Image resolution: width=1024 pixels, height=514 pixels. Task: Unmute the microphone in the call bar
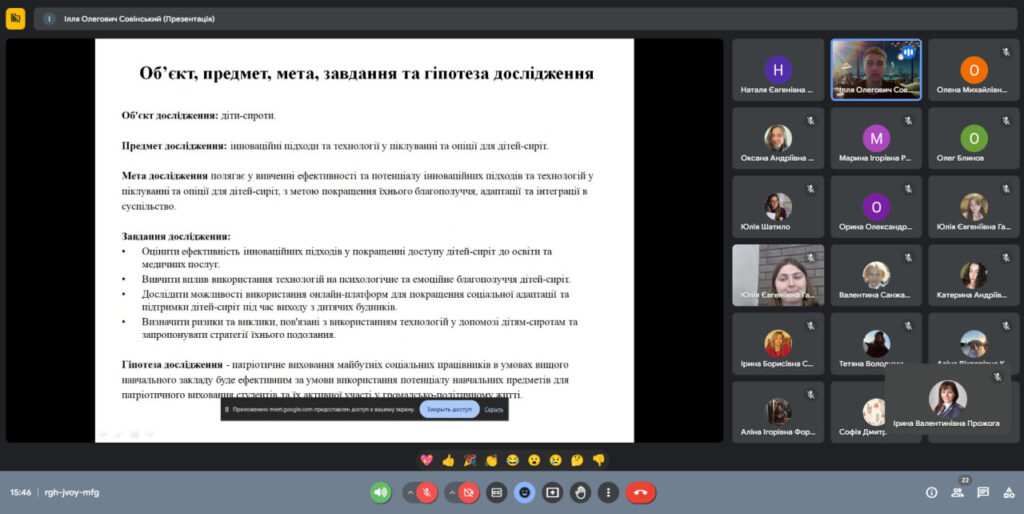point(428,492)
